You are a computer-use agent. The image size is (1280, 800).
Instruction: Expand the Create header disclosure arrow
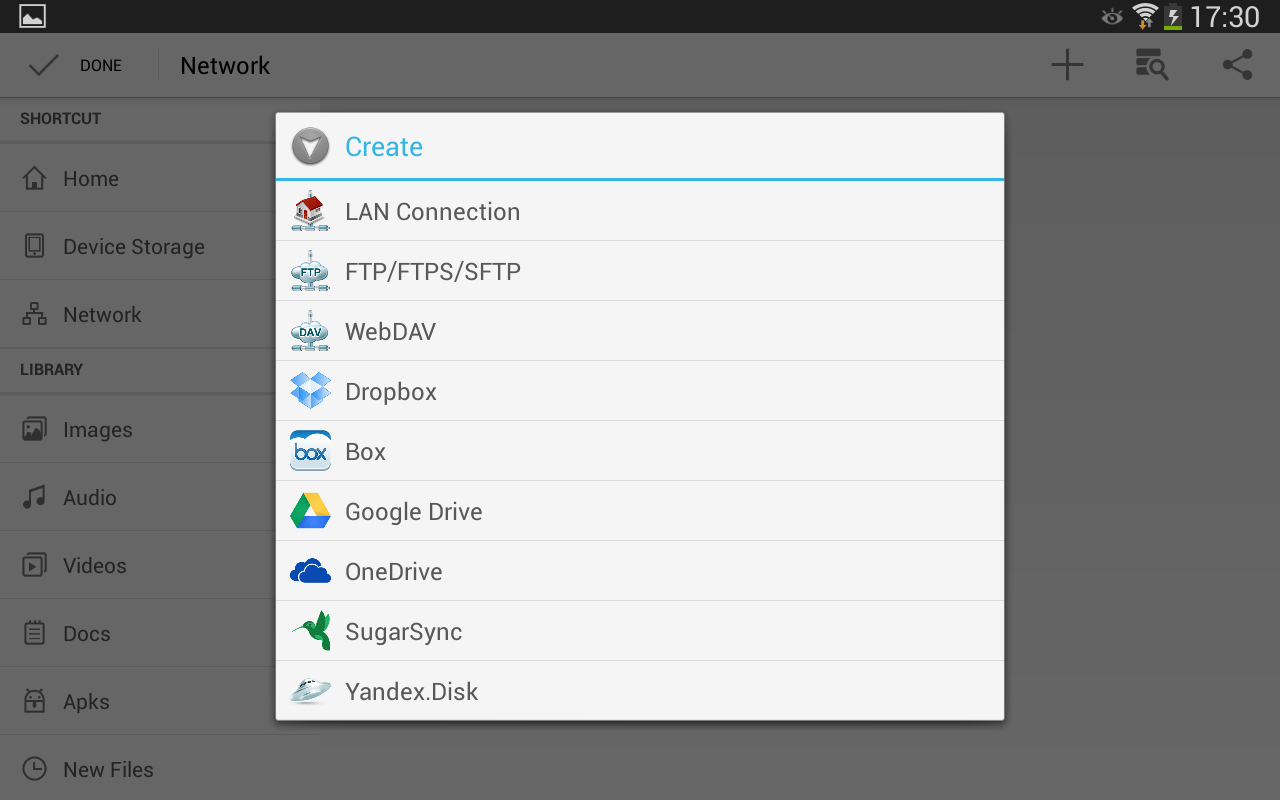click(310, 146)
